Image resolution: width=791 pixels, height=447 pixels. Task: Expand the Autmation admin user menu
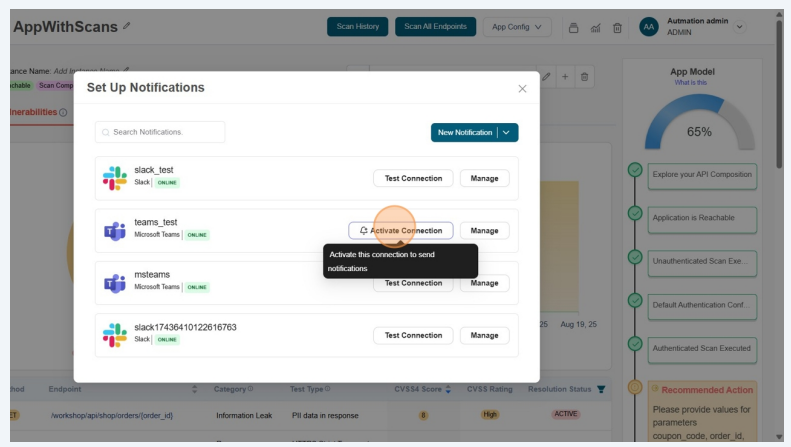point(740,27)
